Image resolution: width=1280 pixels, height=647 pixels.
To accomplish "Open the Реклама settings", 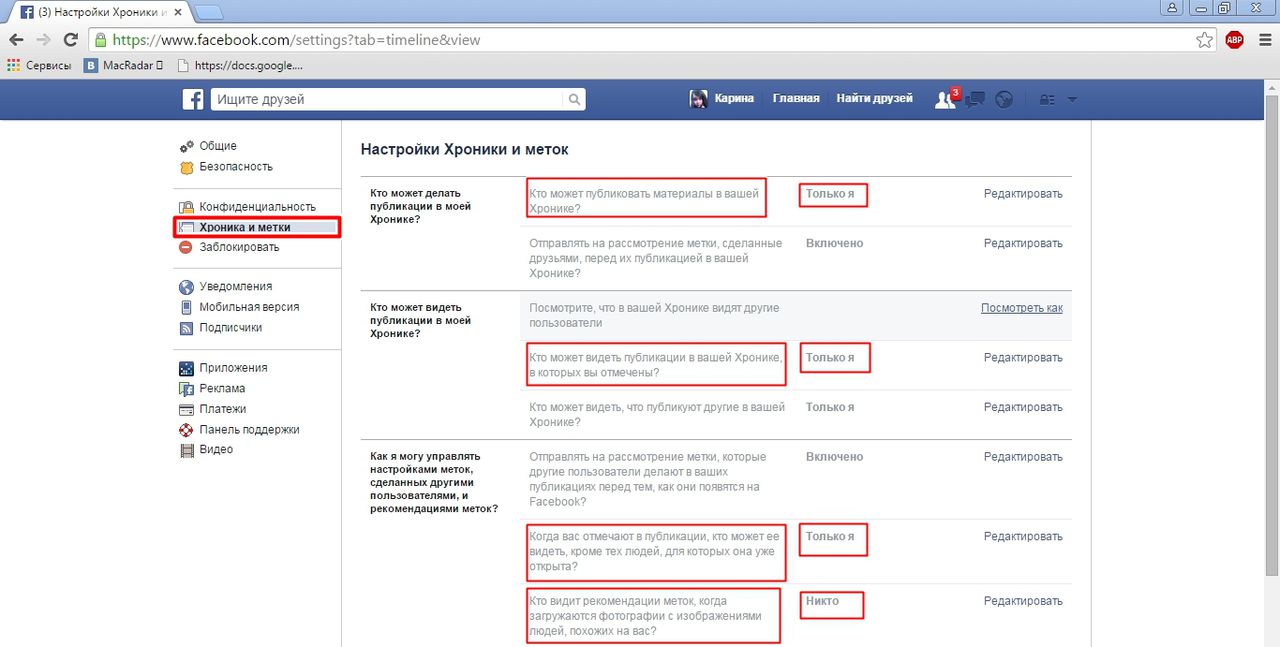I will (x=222, y=388).
